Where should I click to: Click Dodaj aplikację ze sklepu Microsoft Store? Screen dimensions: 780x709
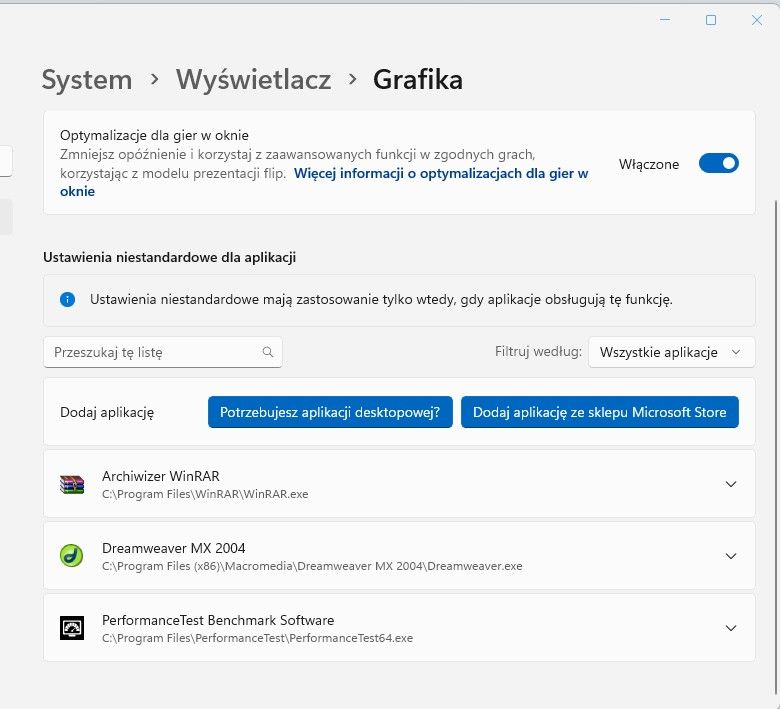point(600,412)
